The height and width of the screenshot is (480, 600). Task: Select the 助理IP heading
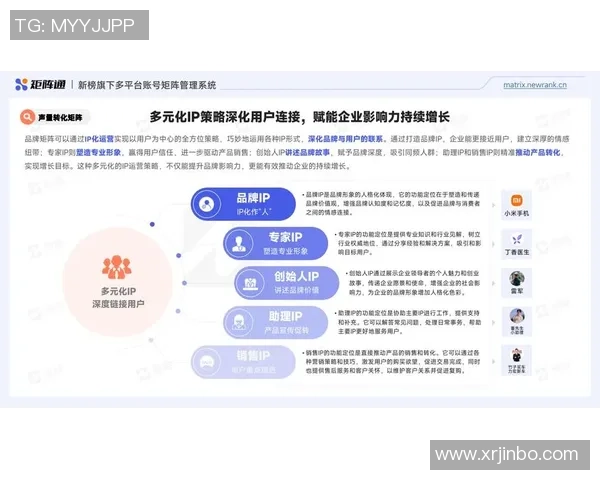coord(285,317)
